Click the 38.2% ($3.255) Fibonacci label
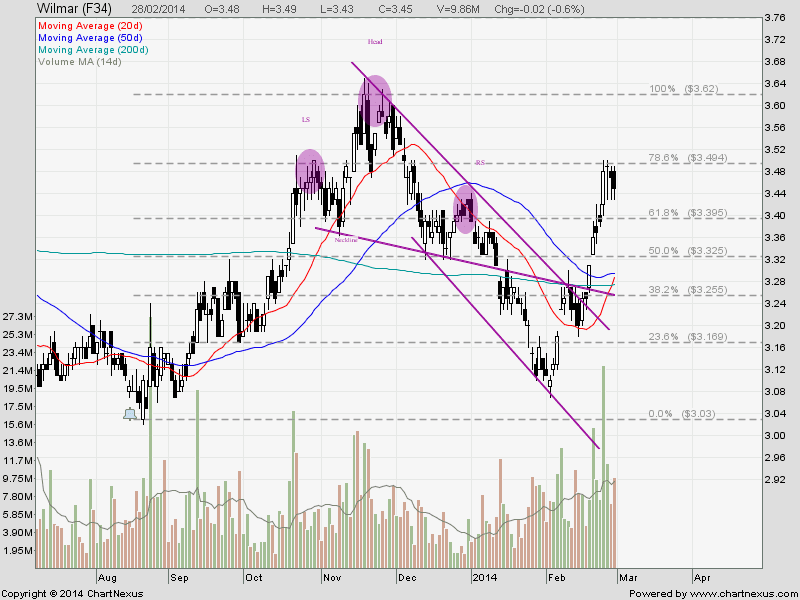 coord(688,290)
